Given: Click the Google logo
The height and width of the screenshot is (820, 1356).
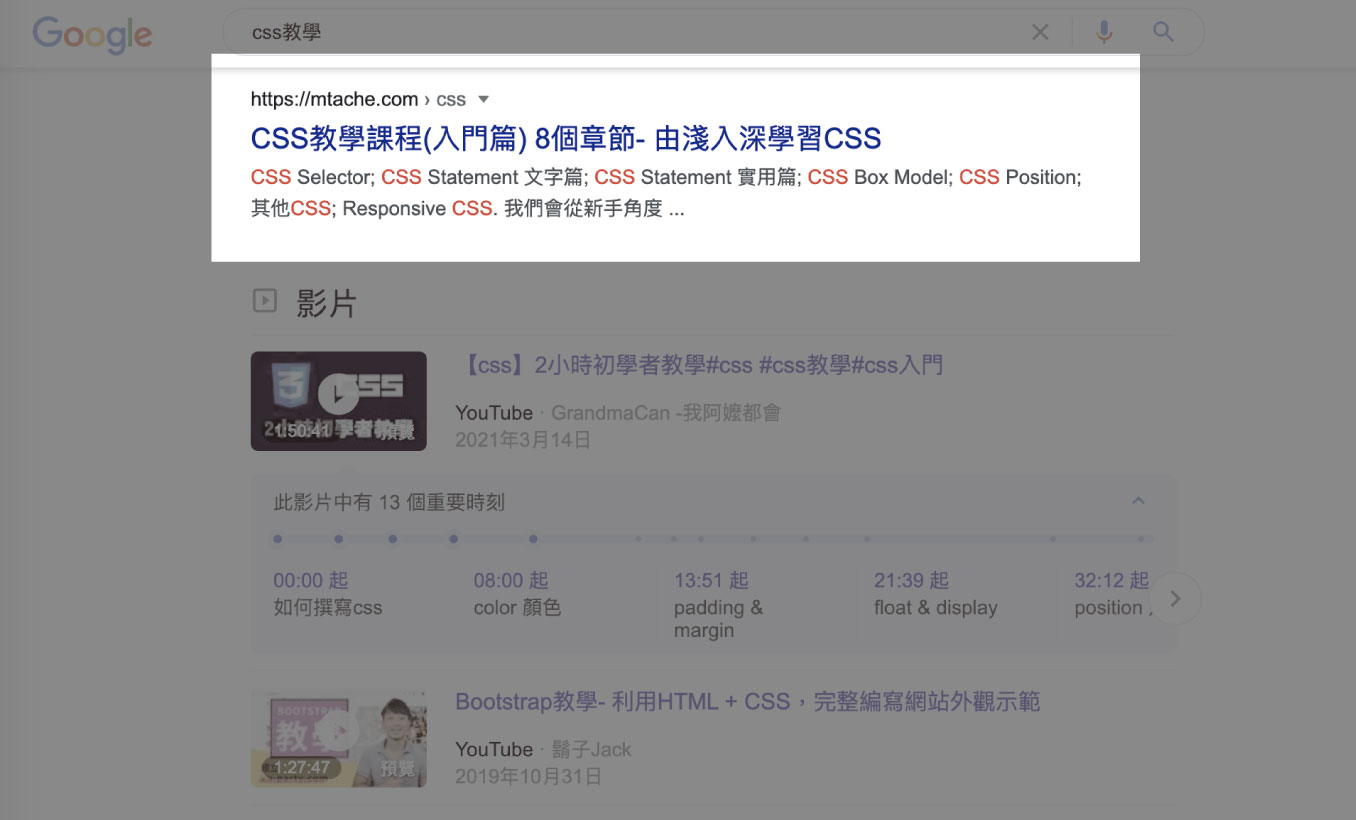Looking at the screenshot, I should 92,34.
